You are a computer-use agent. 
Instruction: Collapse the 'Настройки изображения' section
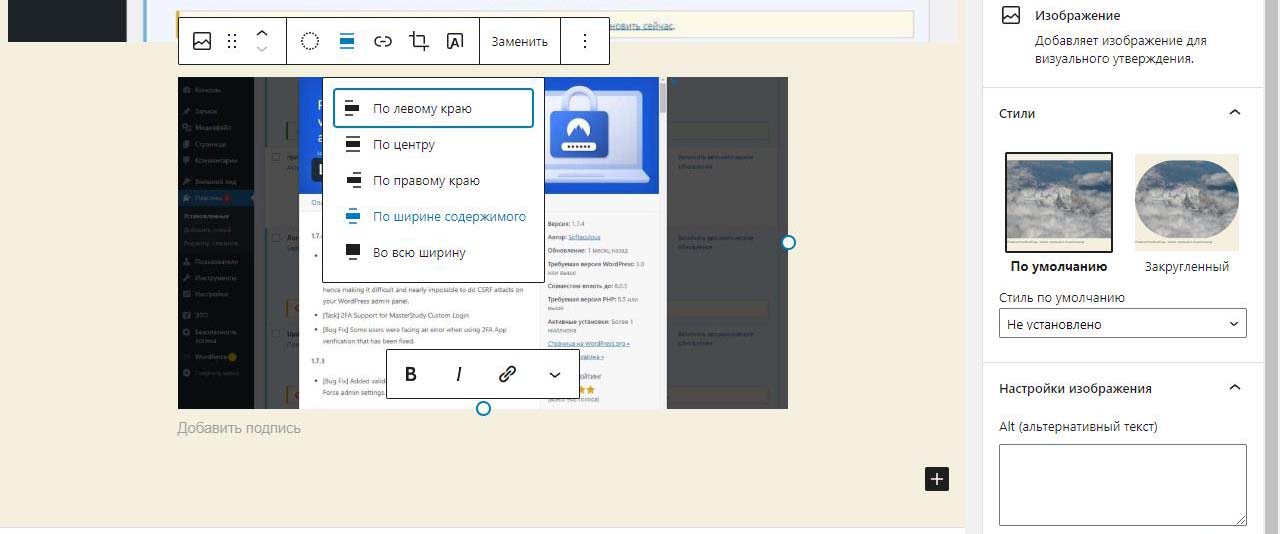[1234, 388]
